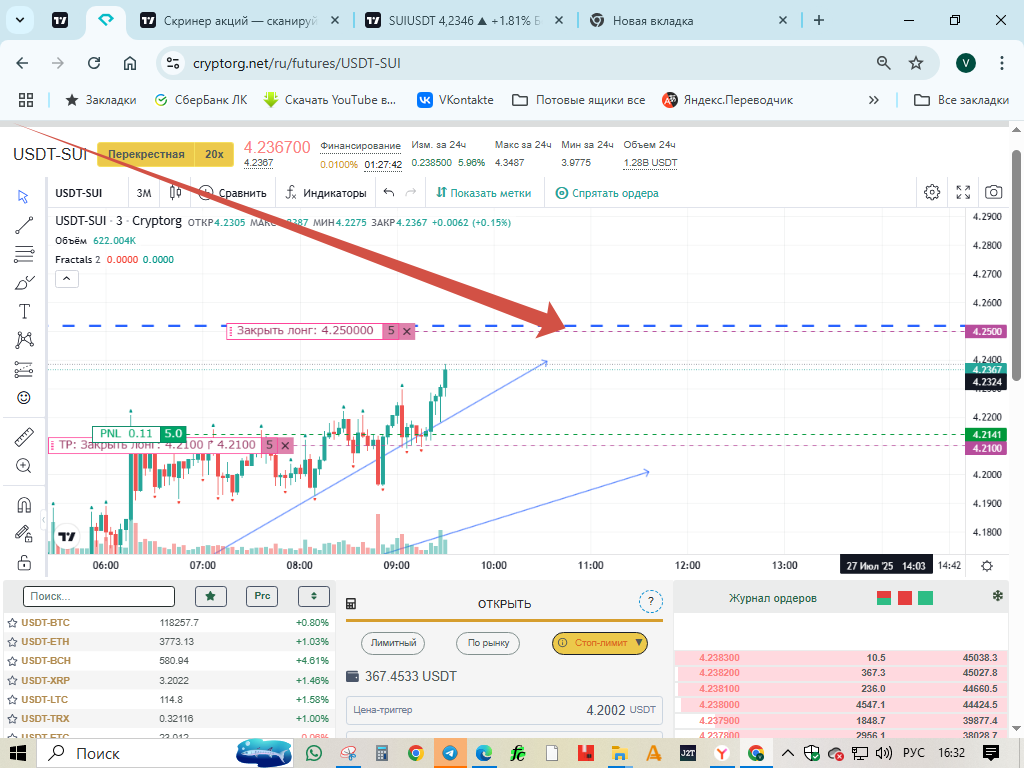The width and height of the screenshot is (1024, 768).
Task: Bookmark this page with star icon
Action: [916, 63]
